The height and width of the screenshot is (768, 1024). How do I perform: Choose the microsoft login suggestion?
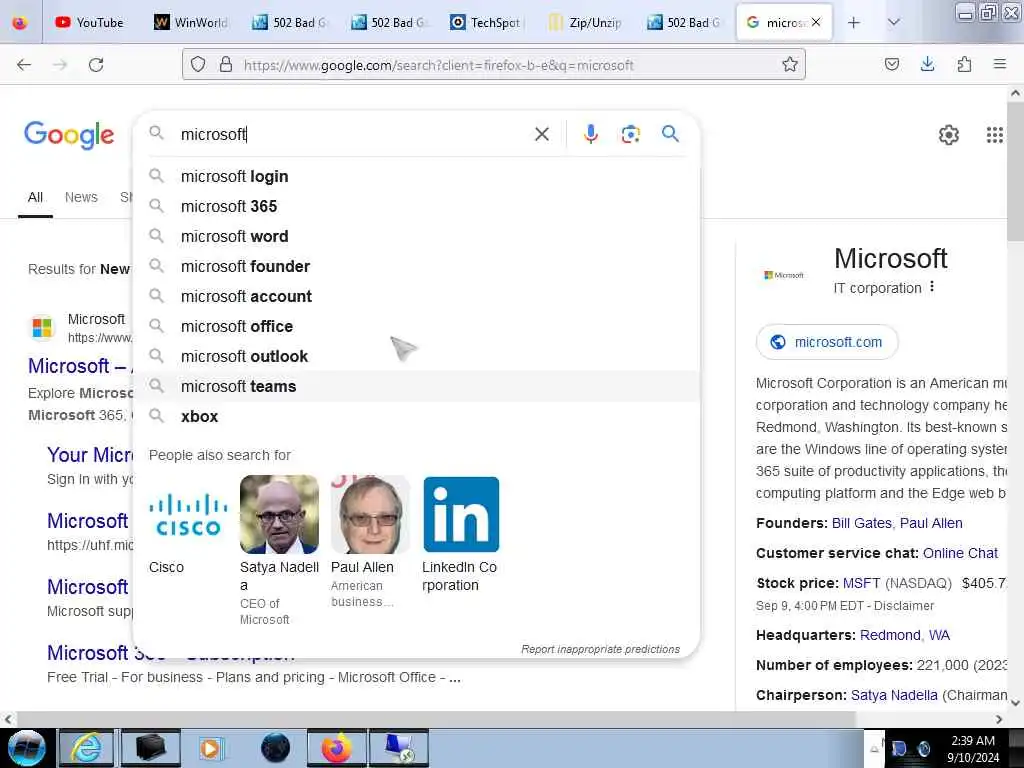(x=416, y=176)
